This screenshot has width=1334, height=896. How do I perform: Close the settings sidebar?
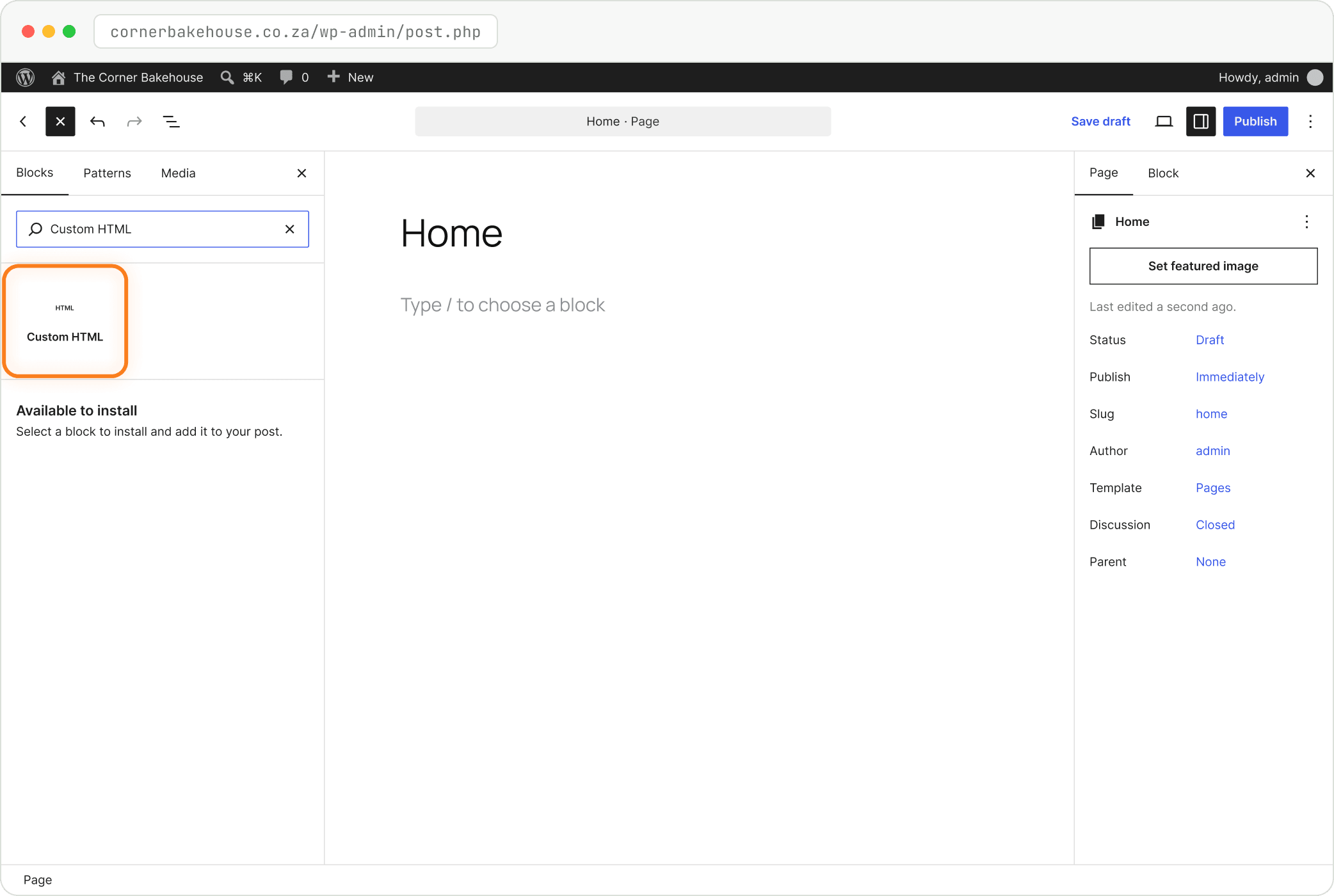(1310, 173)
